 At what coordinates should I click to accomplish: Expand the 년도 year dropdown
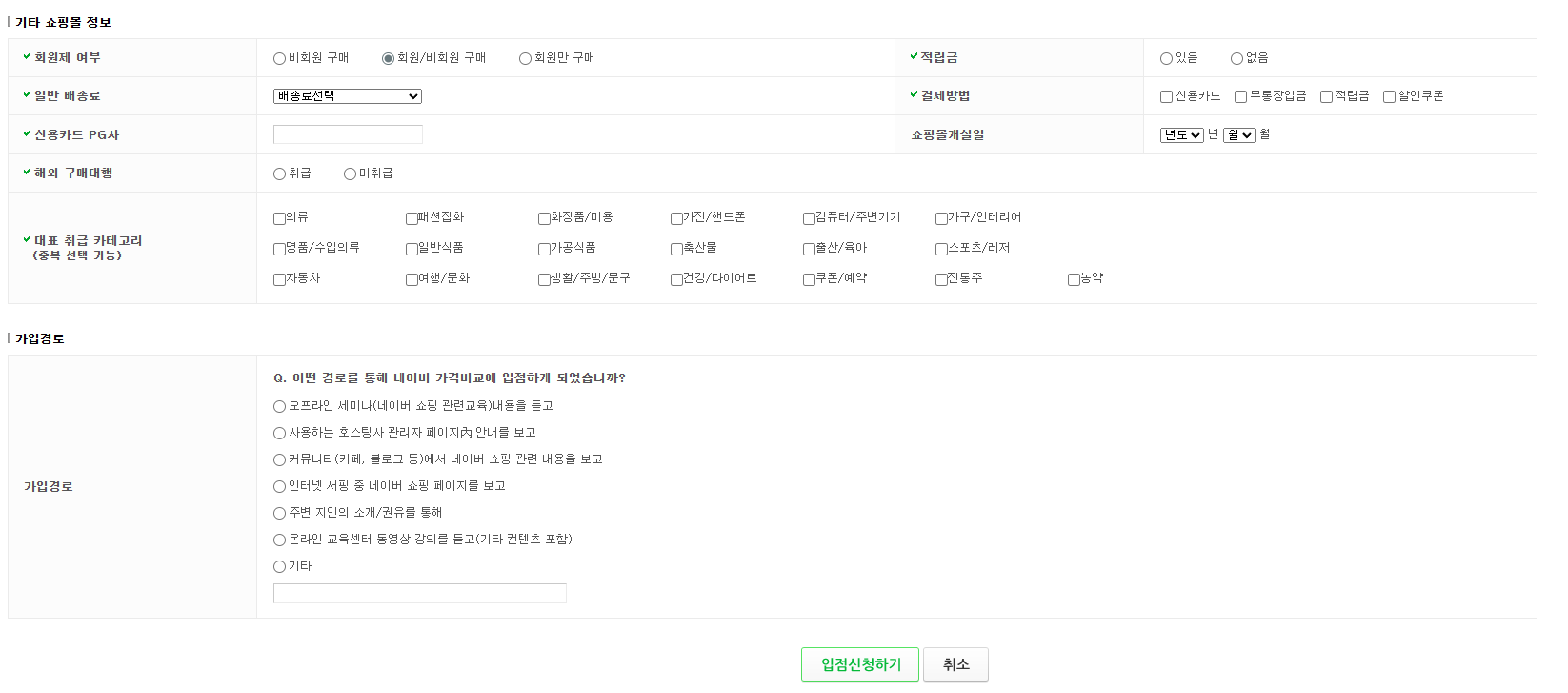pos(1181,135)
